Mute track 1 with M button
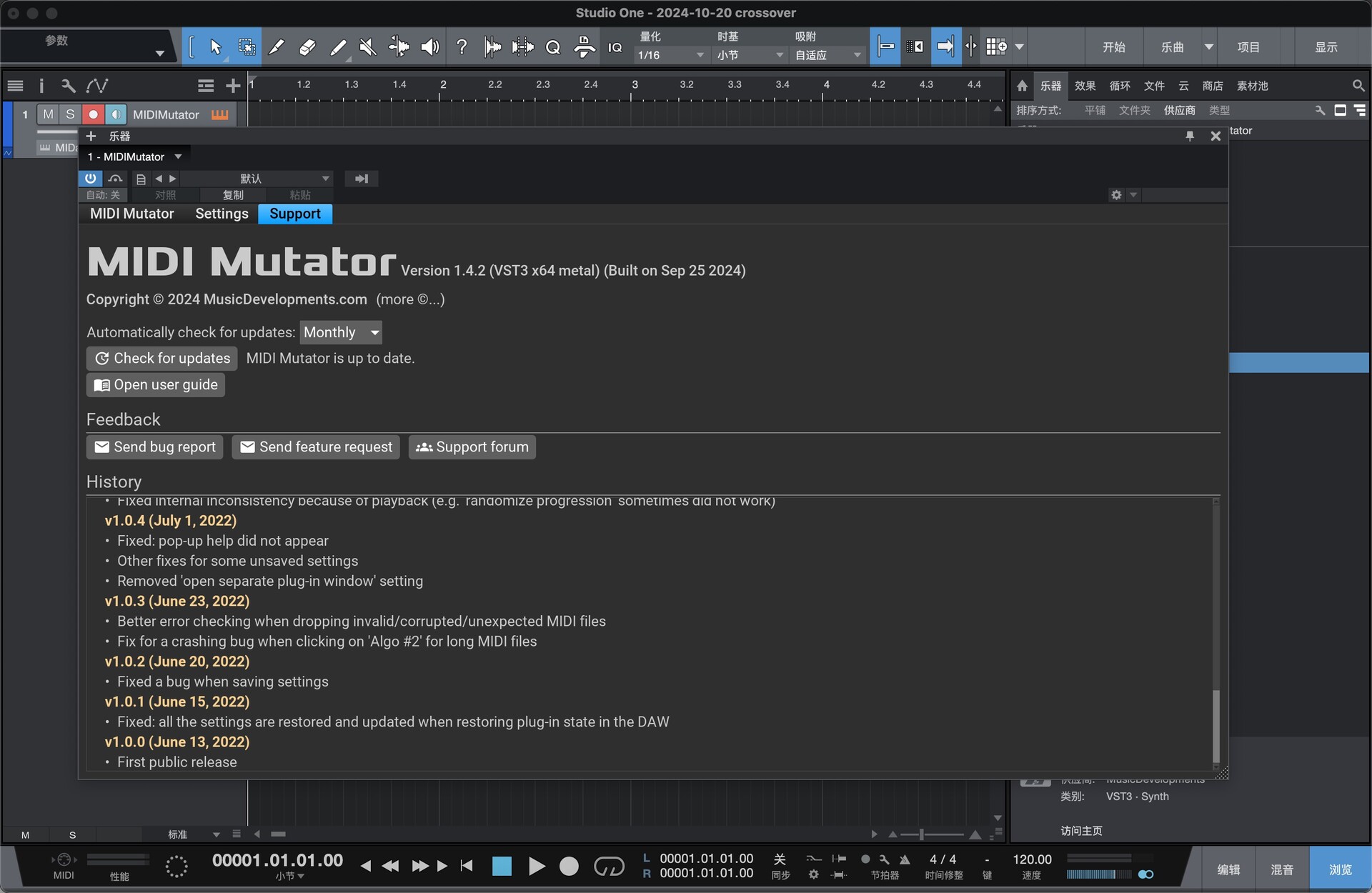This screenshot has width=1372, height=893. click(48, 114)
